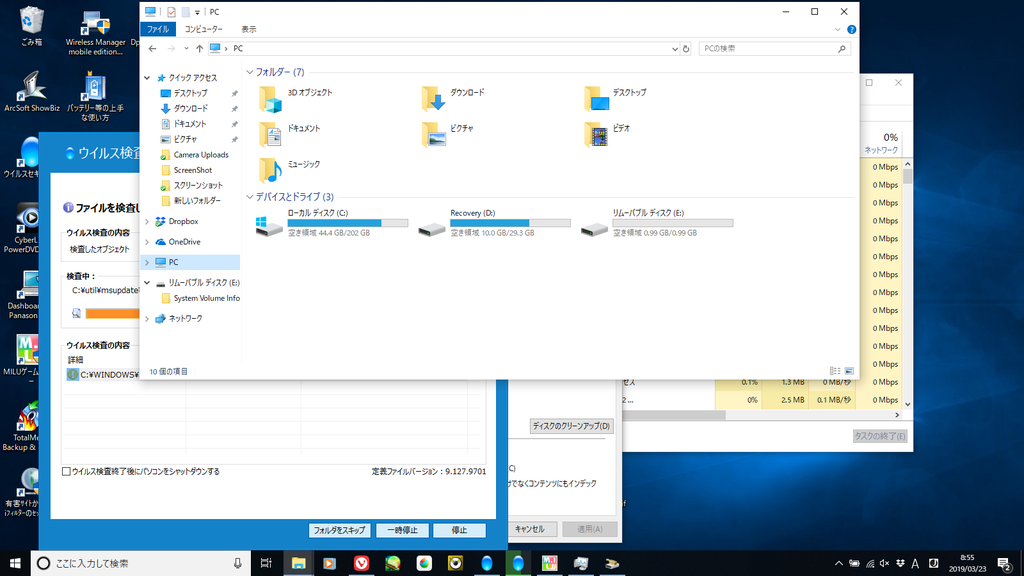Click the 一時停止 button
The height and width of the screenshot is (576, 1024).
click(x=403, y=530)
